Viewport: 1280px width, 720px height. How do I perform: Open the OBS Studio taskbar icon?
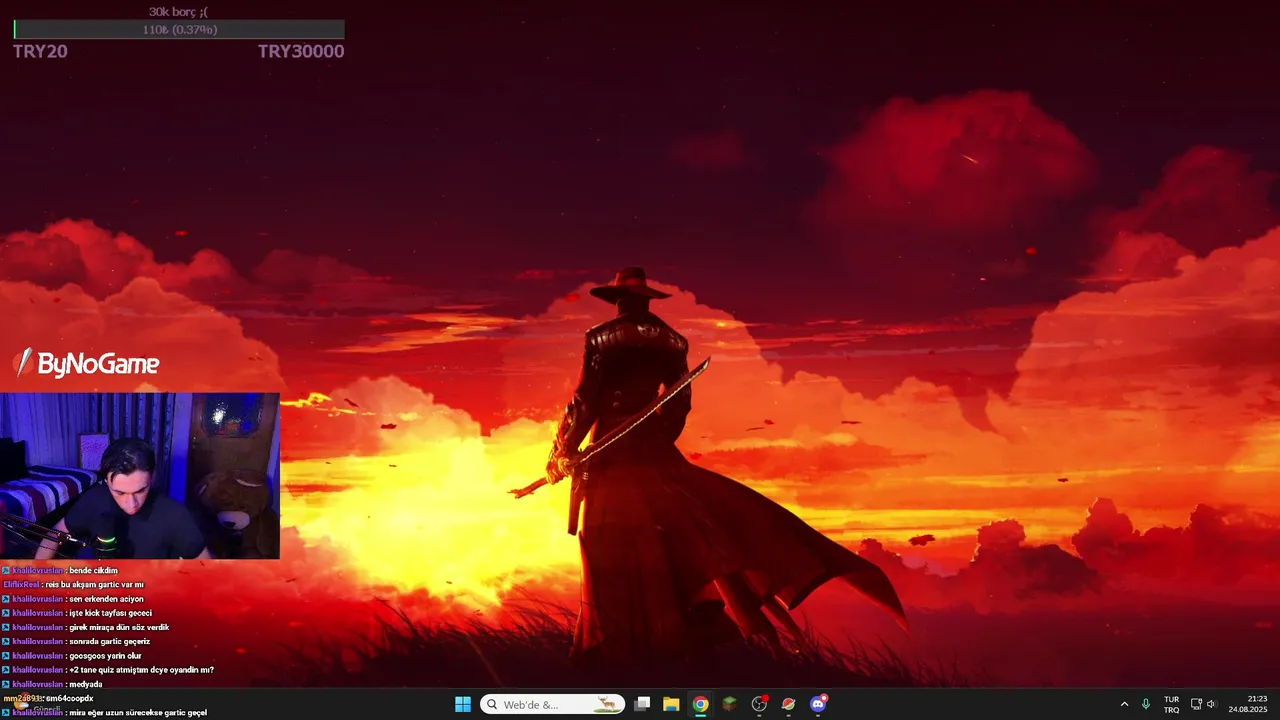click(759, 704)
